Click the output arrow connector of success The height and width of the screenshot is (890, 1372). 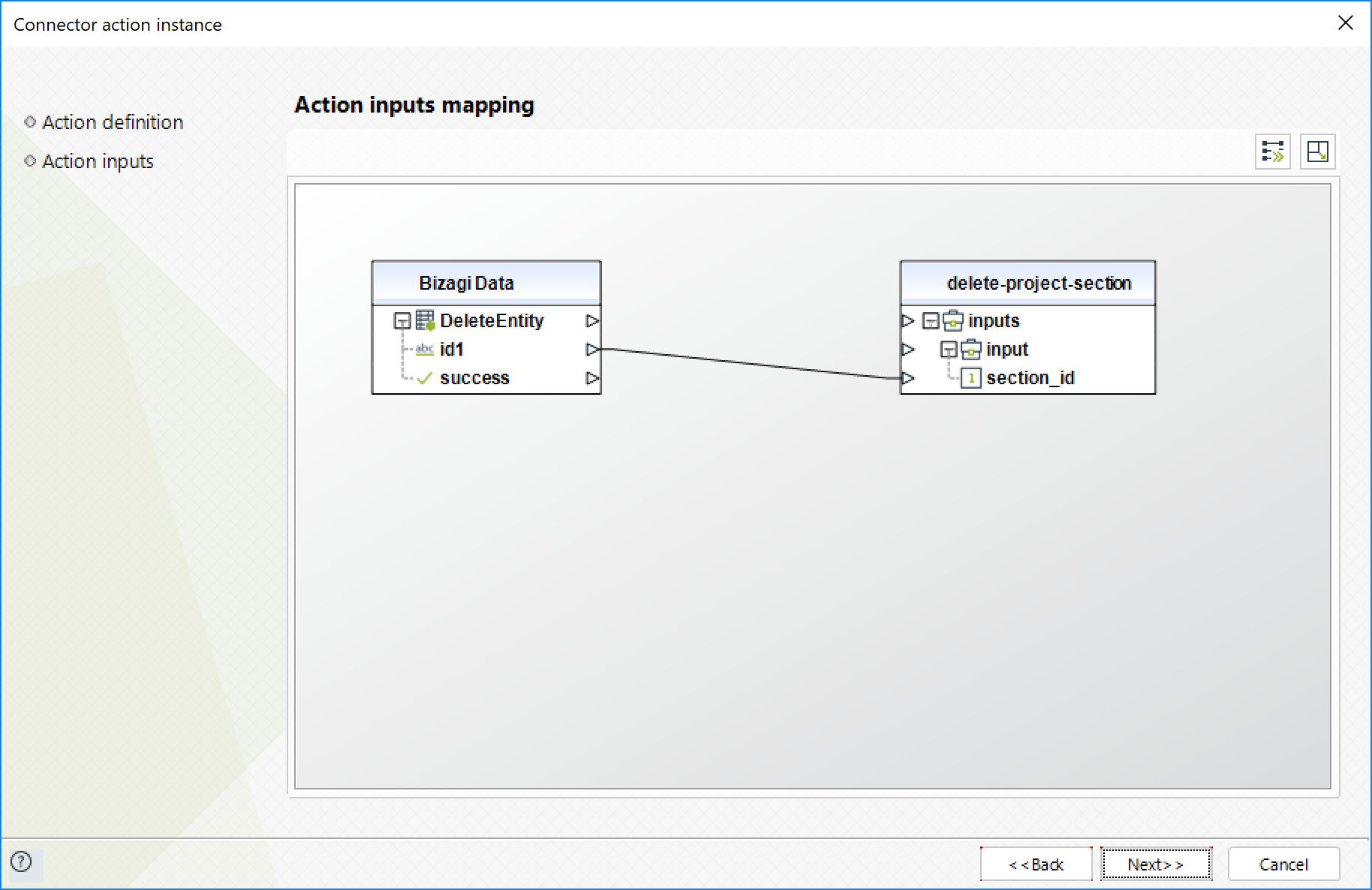click(x=592, y=378)
